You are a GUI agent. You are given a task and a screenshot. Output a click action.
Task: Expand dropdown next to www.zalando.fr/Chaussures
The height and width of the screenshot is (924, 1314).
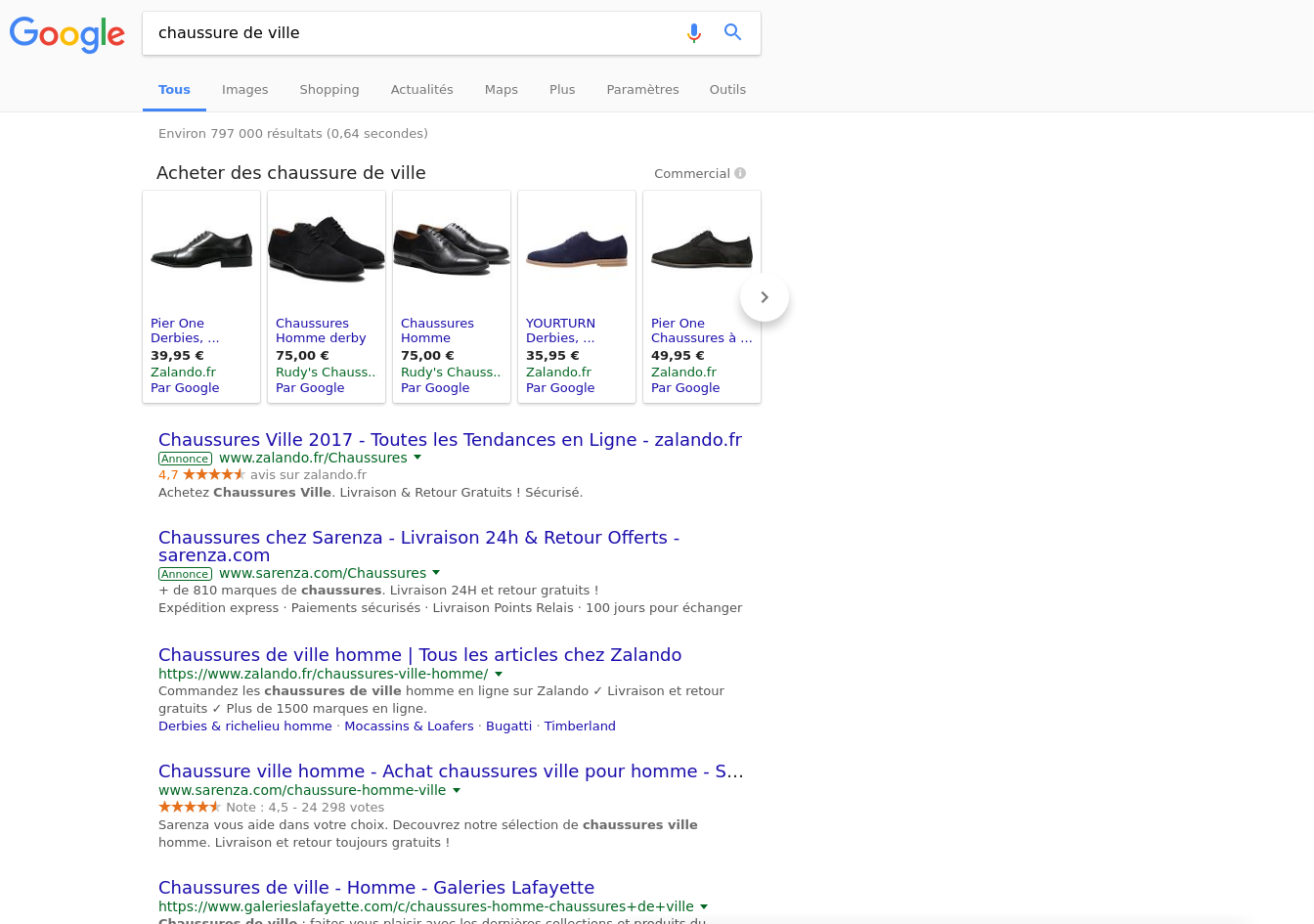(x=417, y=458)
